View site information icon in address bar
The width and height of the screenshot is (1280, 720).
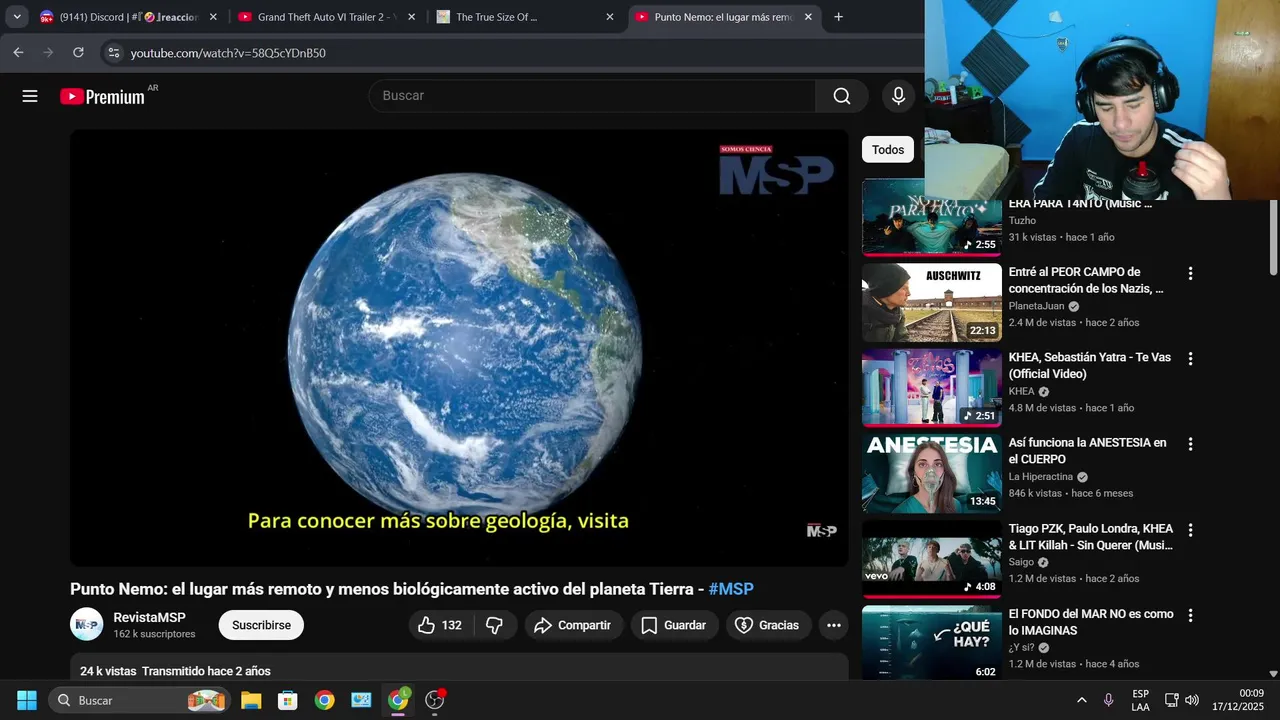click(x=113, y=52)
